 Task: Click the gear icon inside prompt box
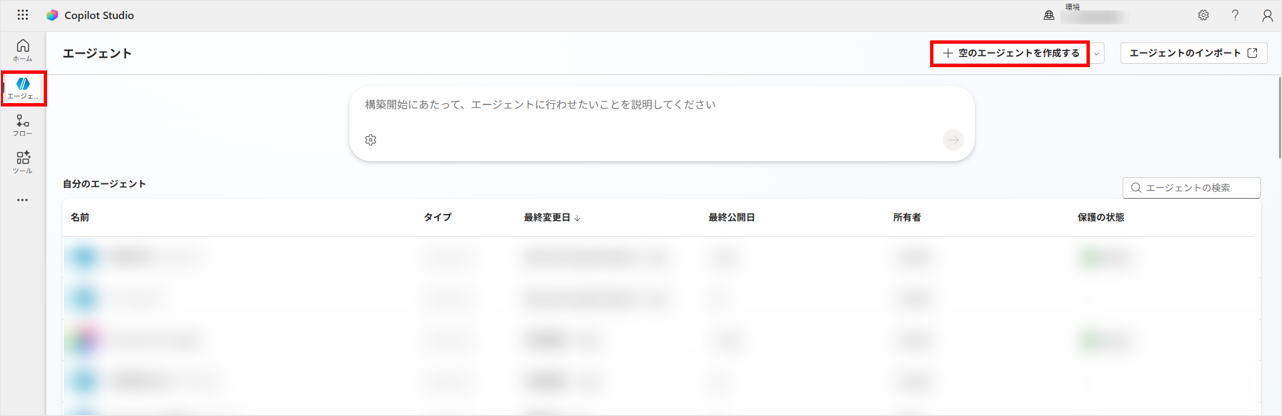coord(371,140)
